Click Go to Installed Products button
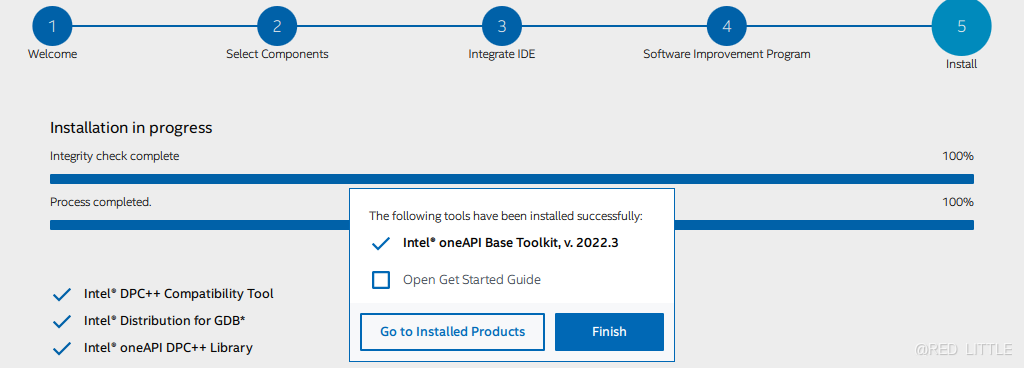The image size is (1024, 368). pos(452,331)
